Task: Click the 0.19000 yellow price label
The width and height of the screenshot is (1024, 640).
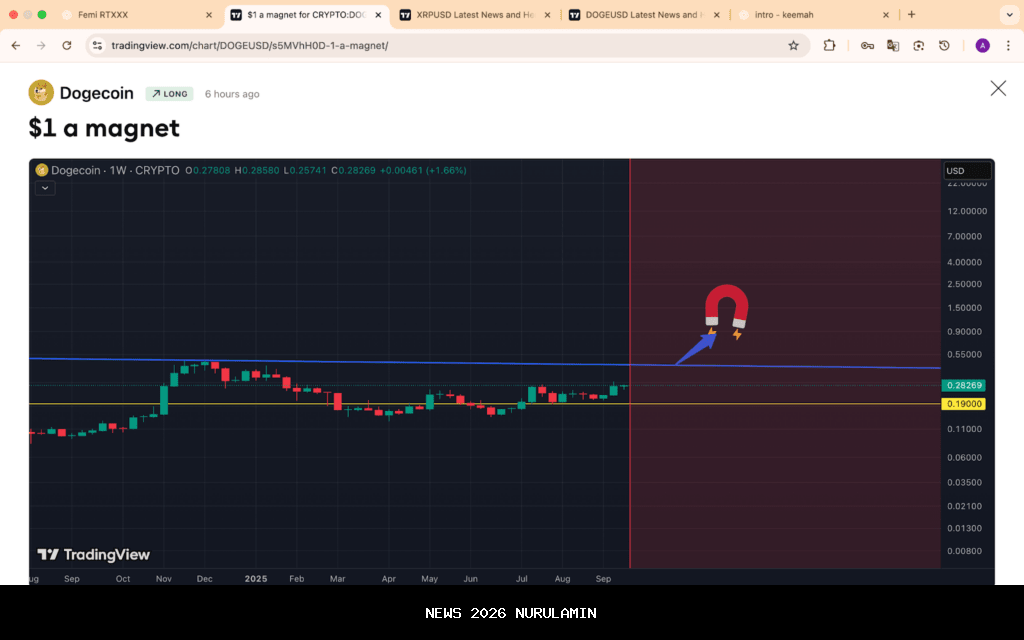Action: pyautogui.click(x=965, y=404)
